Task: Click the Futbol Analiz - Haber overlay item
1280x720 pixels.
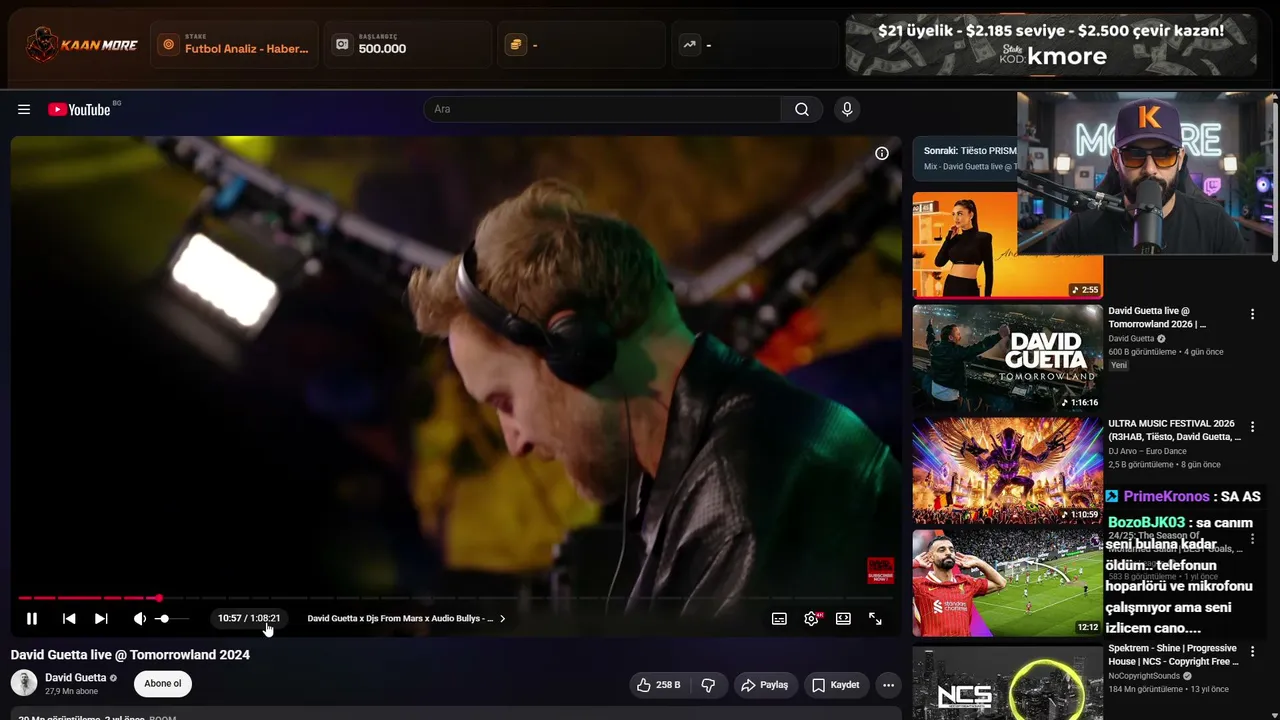Action: pyautogui.click(x=235, y=45)
